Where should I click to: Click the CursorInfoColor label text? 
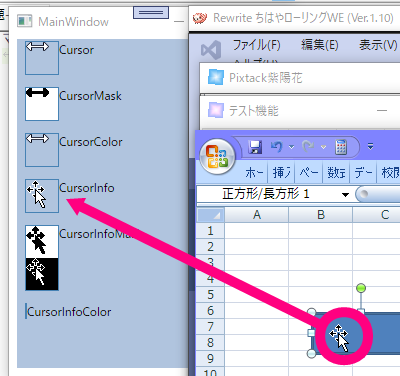click(69, 312)
